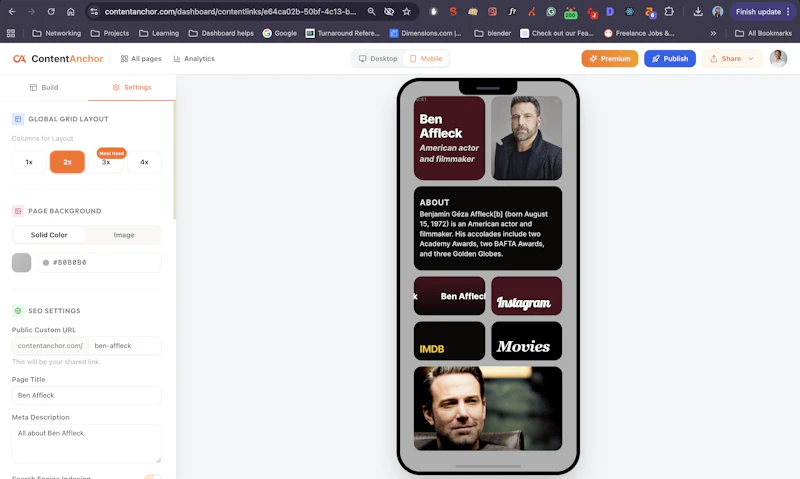Show more bookmarks with the double chevron

[x=713, y=33]
